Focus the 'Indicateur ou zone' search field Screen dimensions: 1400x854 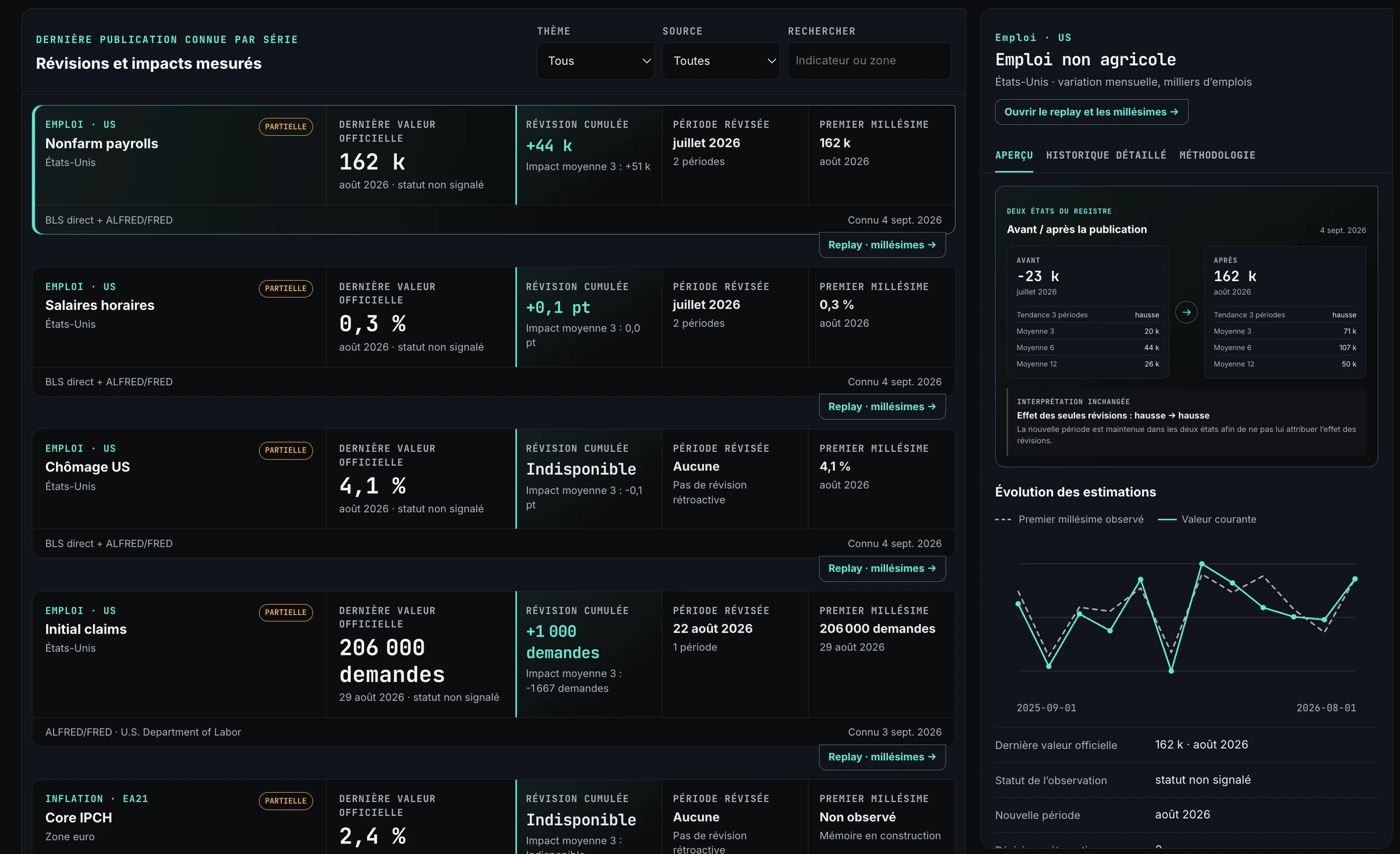coord(869,61)
